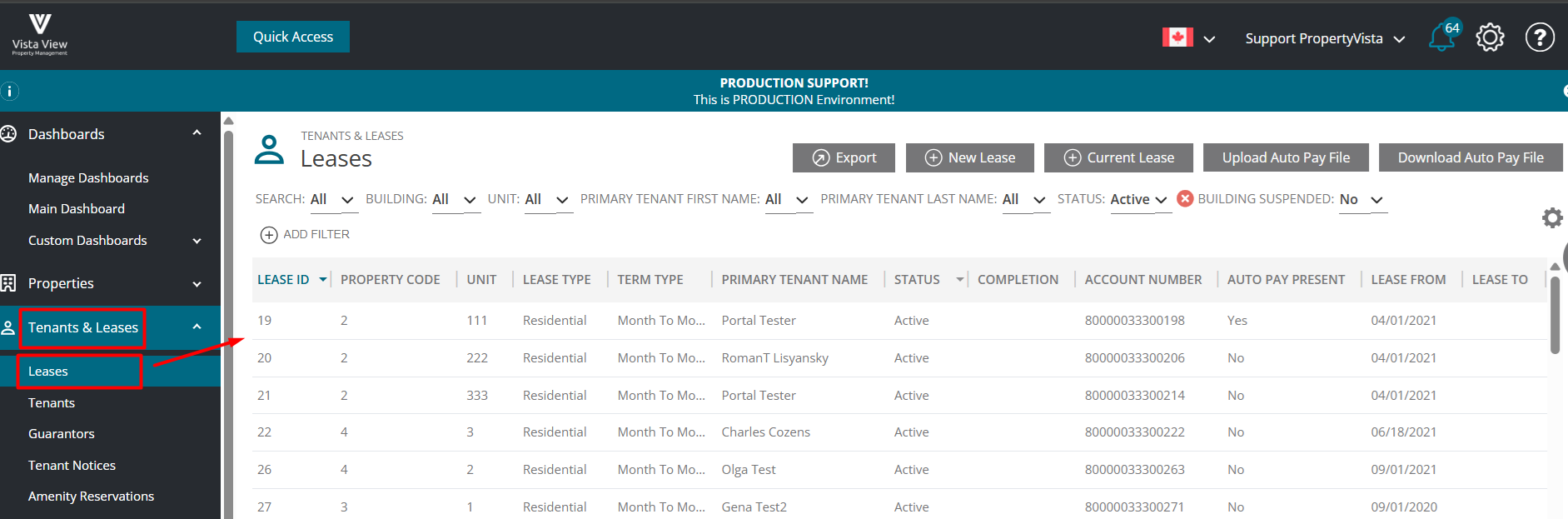
Task: Click the Leases page header person icon
Action: tap(269, 150)
